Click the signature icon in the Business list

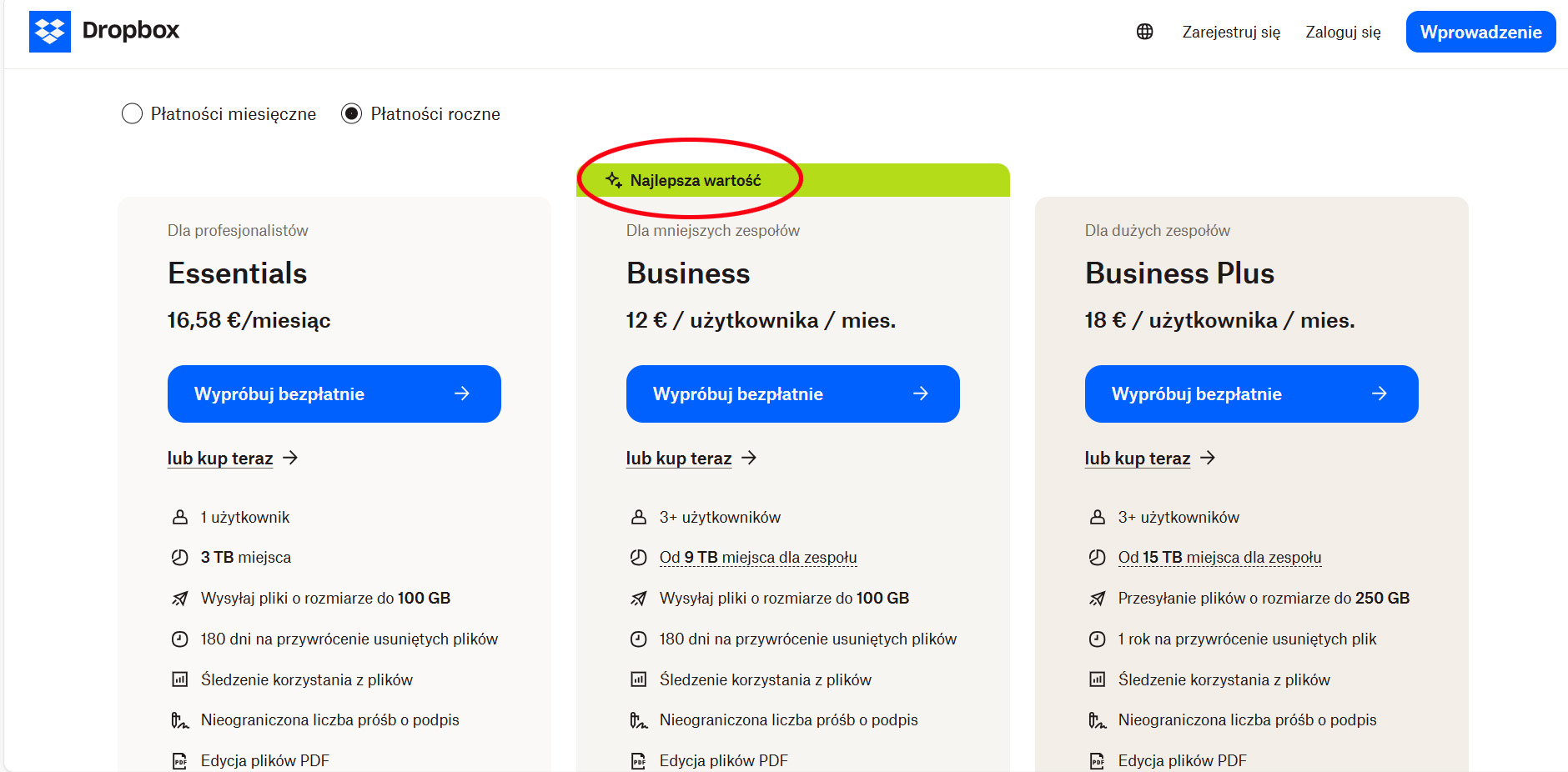tap(639, 720)
